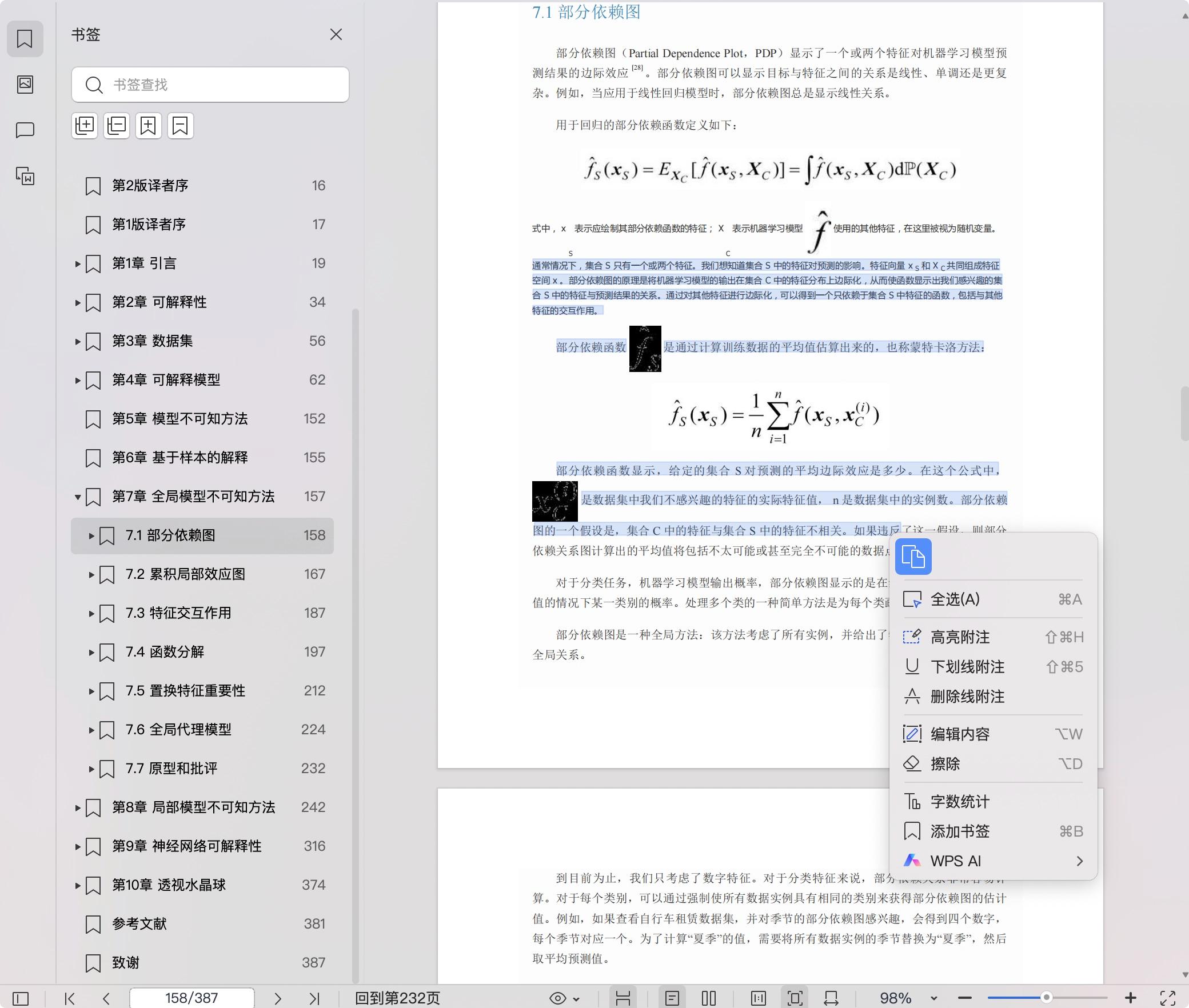
Task: Choose 高亮附注 from the context menu
Action: 960,637
